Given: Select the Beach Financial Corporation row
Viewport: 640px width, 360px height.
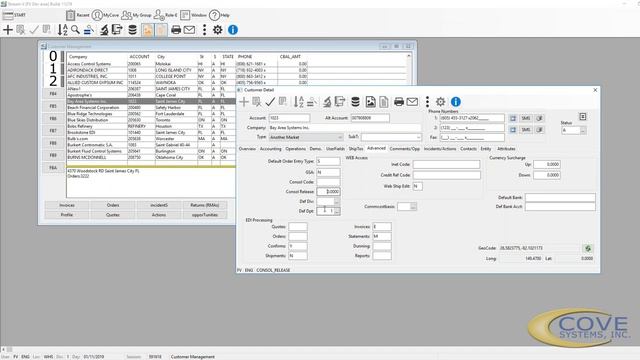Looking at the screenshot, I should pyautogui.click(x=151, y=108).
